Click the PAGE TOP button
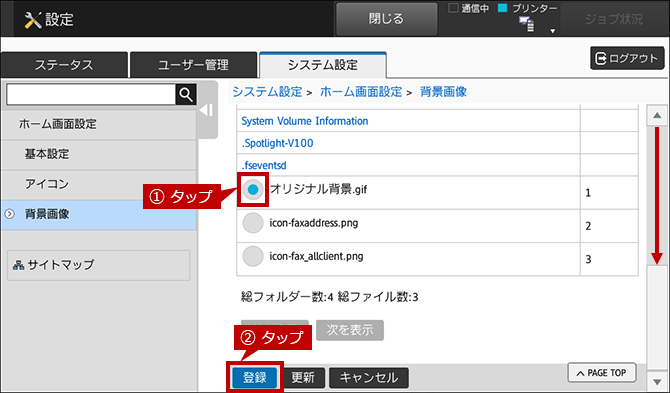Screen dimensions: 670x393 602,373
